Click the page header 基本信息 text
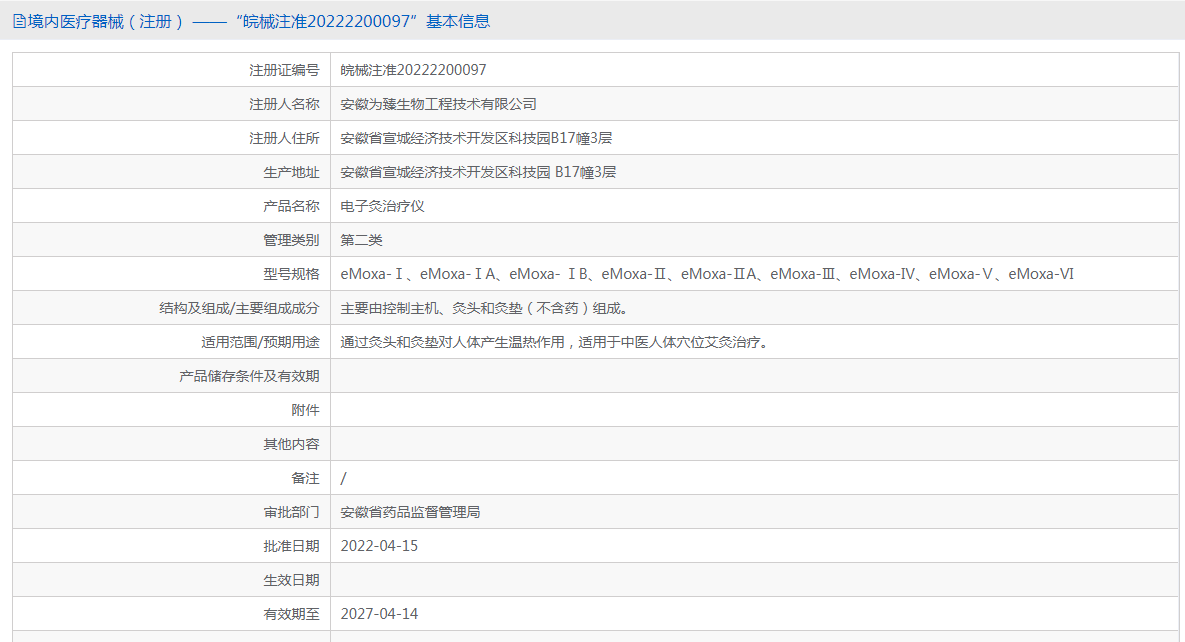The width and height of the screenshot is (1185, 642). click(460, 20)
